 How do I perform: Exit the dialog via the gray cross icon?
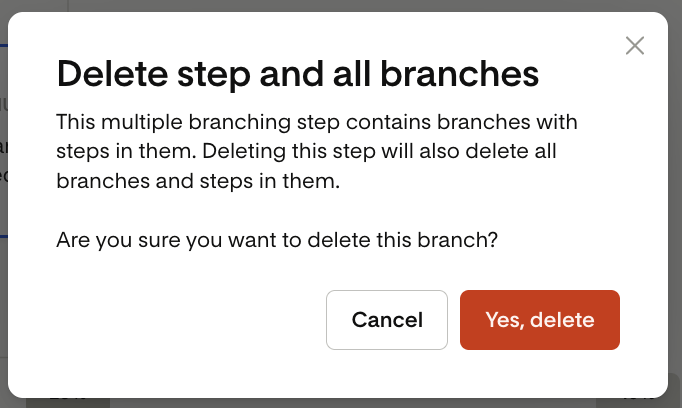(x=634, y=45)
